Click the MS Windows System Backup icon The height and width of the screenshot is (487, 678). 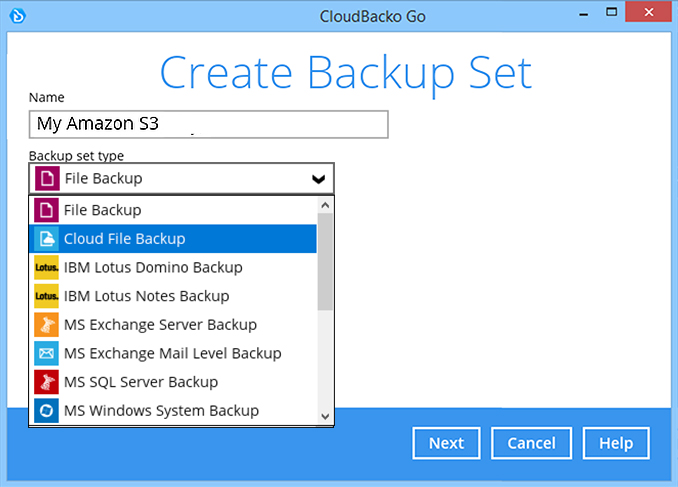(x=46, y=410)
